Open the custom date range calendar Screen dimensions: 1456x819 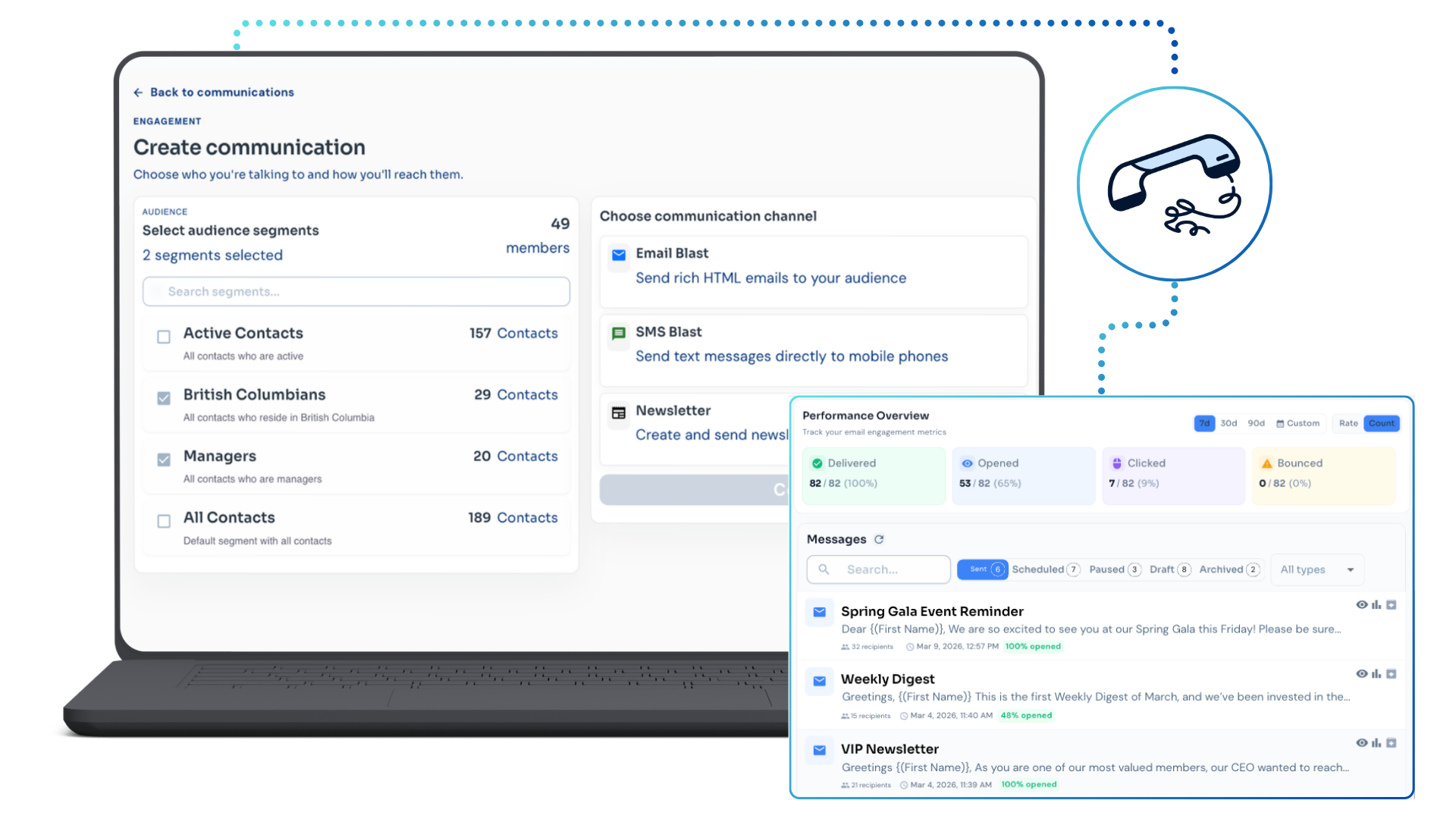point(1298,423)
